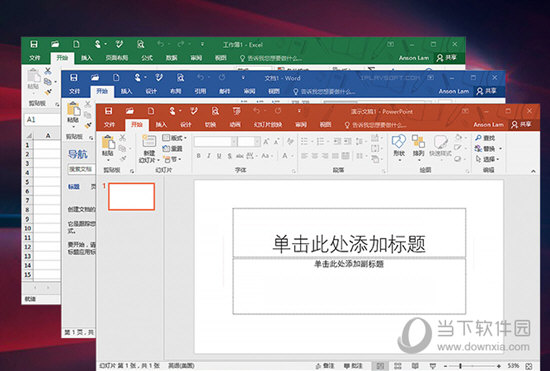Toggle Slide Sorter view in PowerPoint status bar
Screen dimensions: 550x371
pos(397,366)
